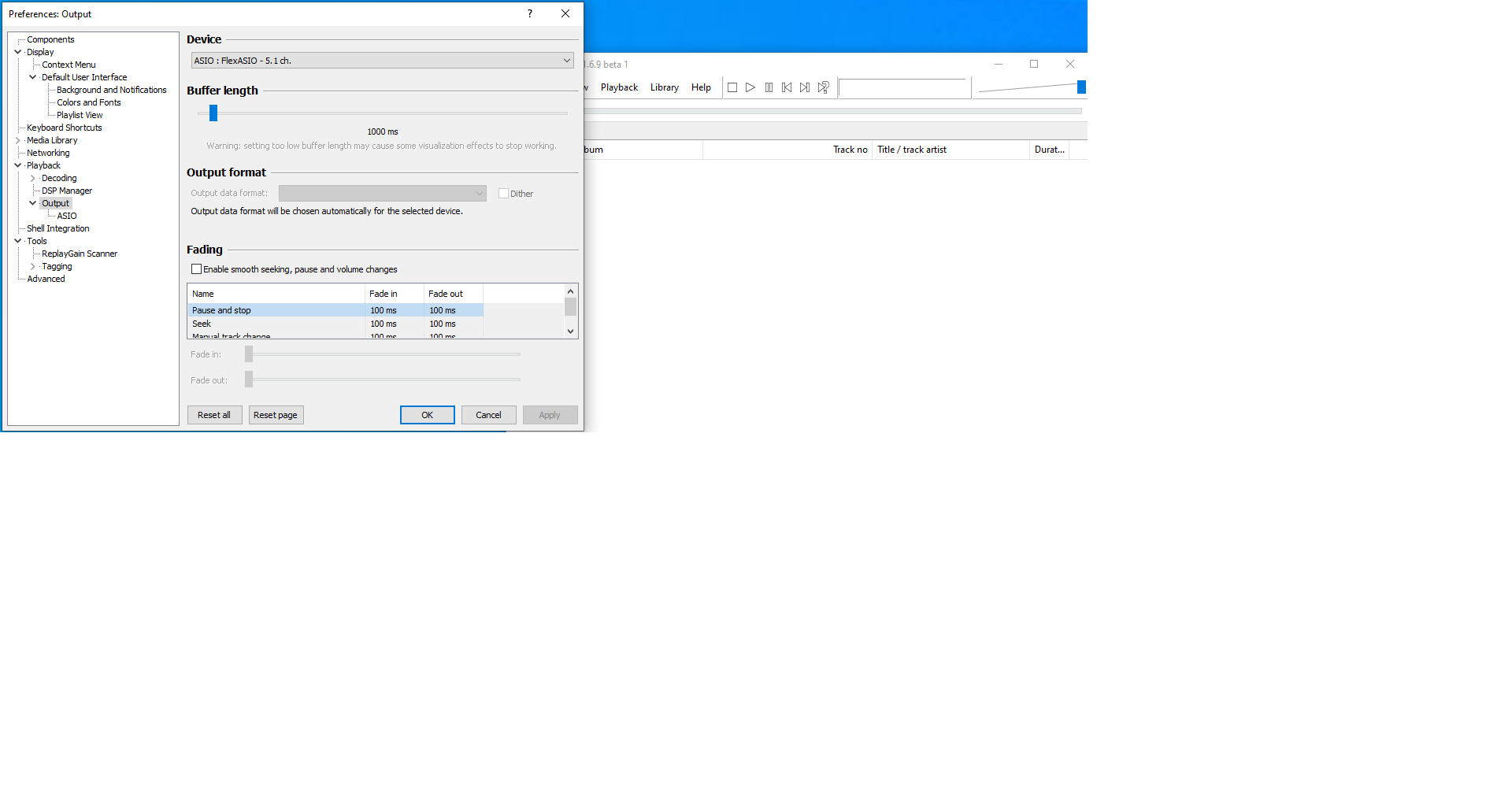Click the Stop playback icon
The width and height of the screenshot is (1512, 811).
point(732,87)
